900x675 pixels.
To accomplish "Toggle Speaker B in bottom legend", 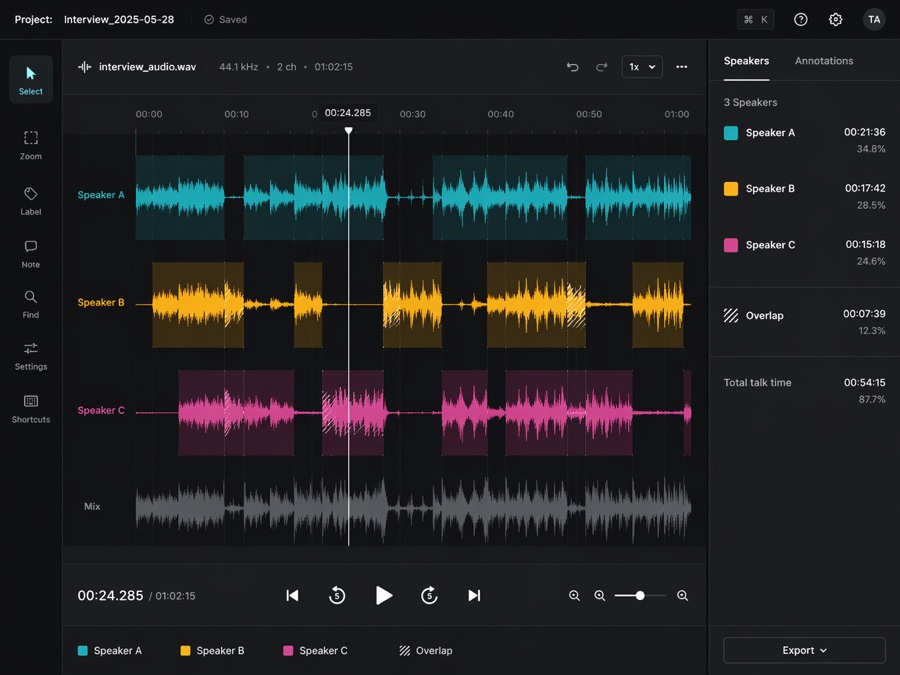I will 212,650.
